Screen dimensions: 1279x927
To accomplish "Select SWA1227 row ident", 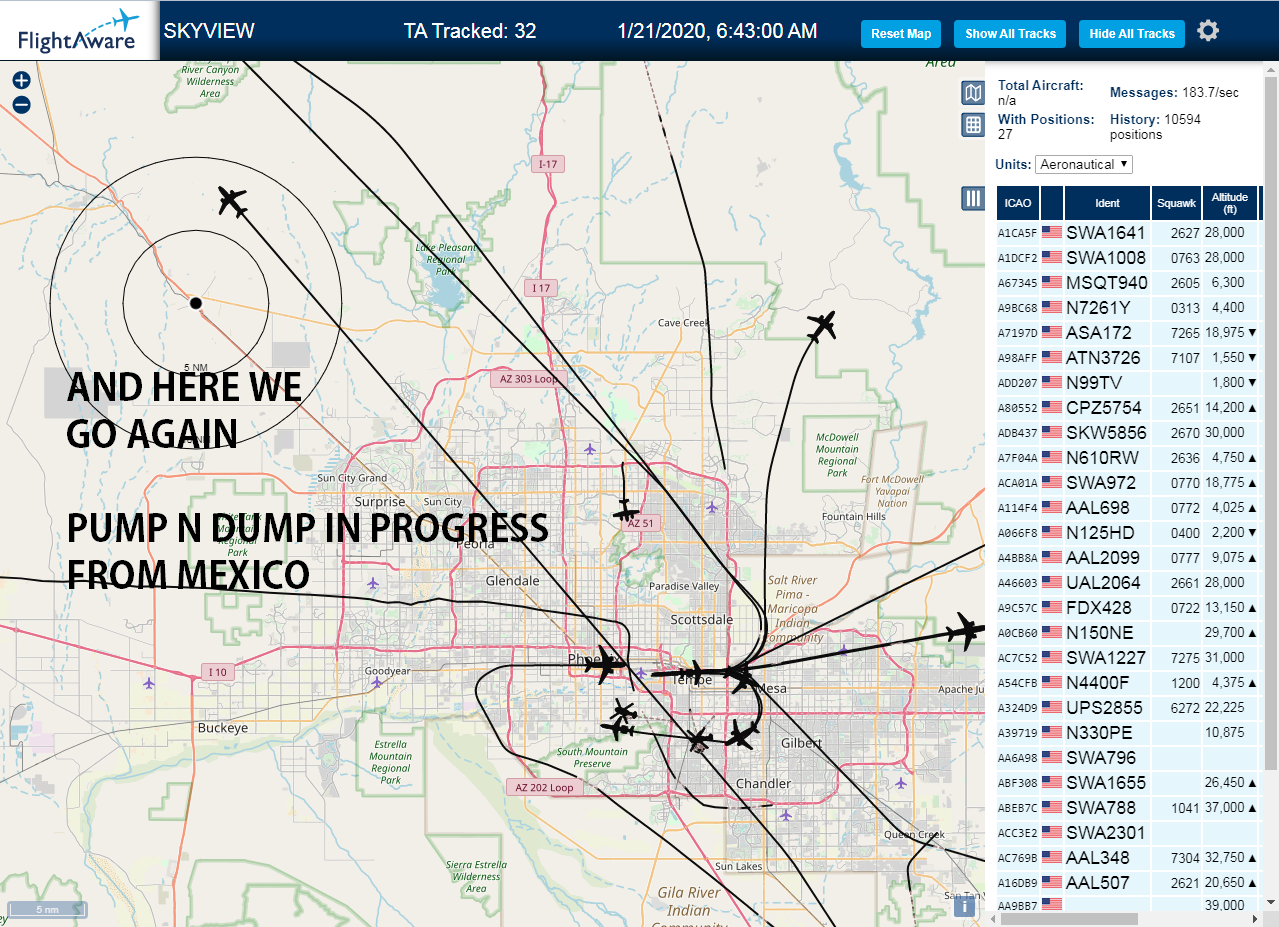I will (1106, 657).
